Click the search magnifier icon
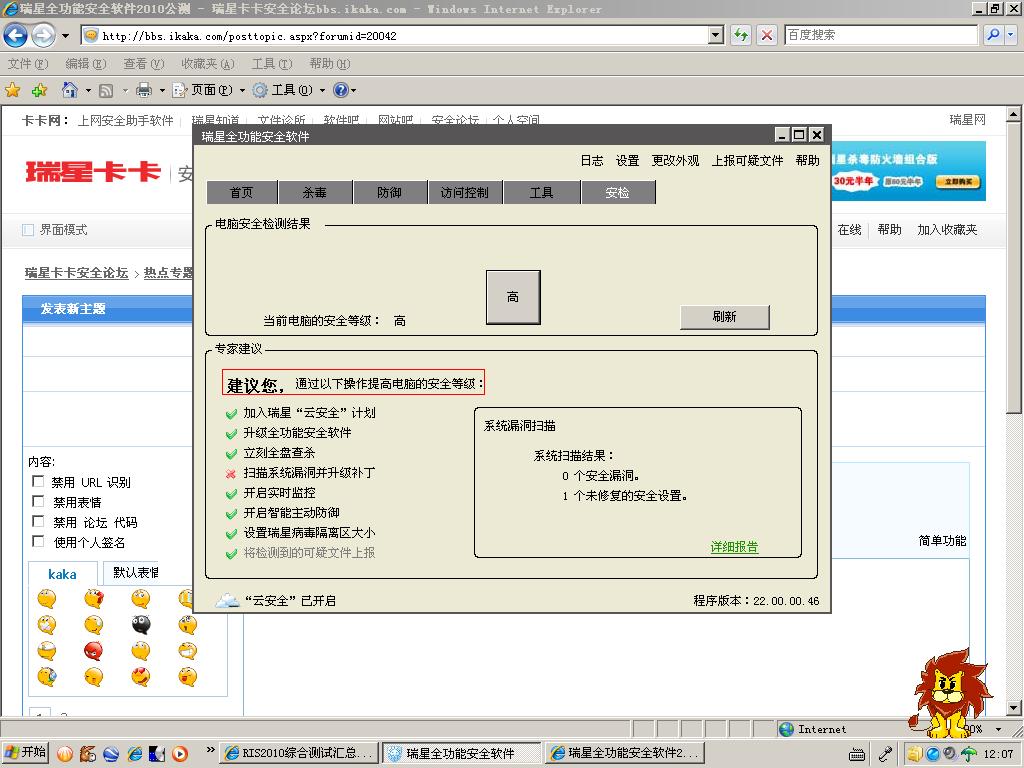The height and width of the screenshot is (768, 1024). tap(993, 35)
